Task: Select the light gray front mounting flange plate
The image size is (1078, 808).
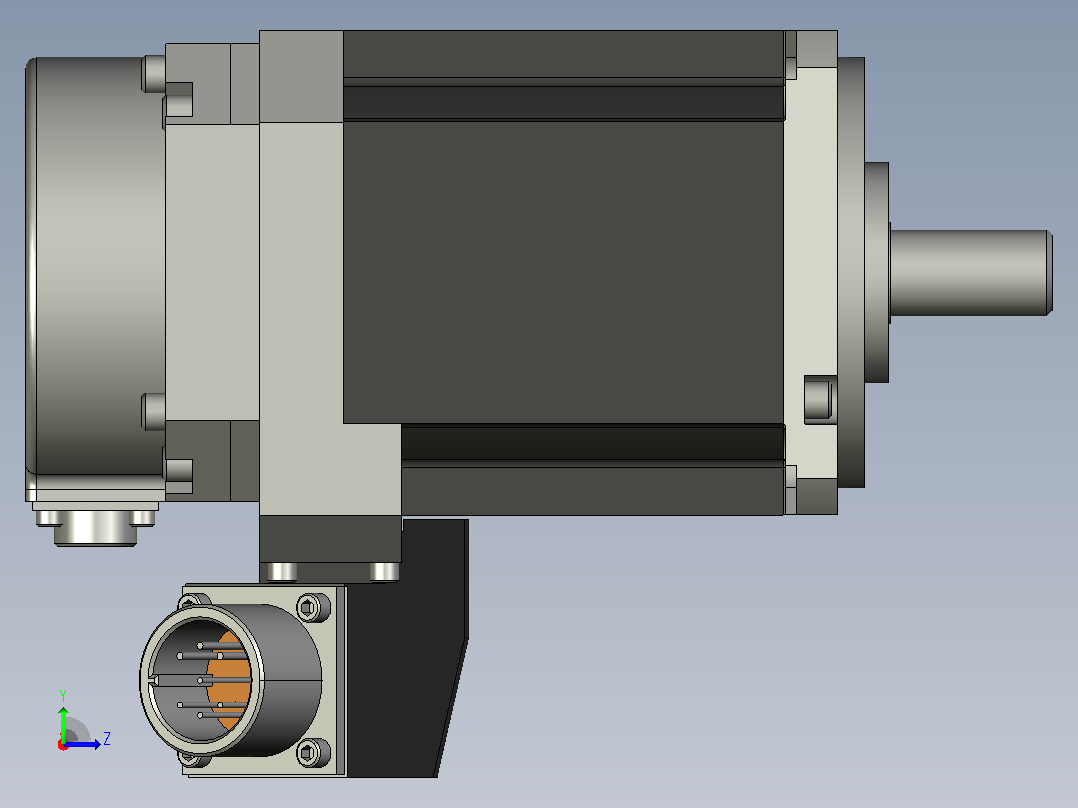Action: point(811,272)
